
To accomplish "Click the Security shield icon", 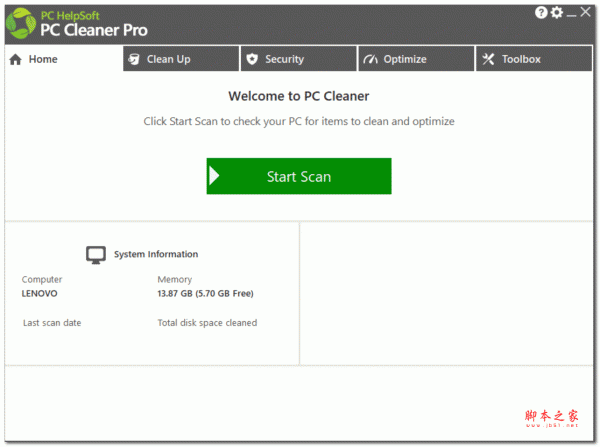I will (252, 59).
